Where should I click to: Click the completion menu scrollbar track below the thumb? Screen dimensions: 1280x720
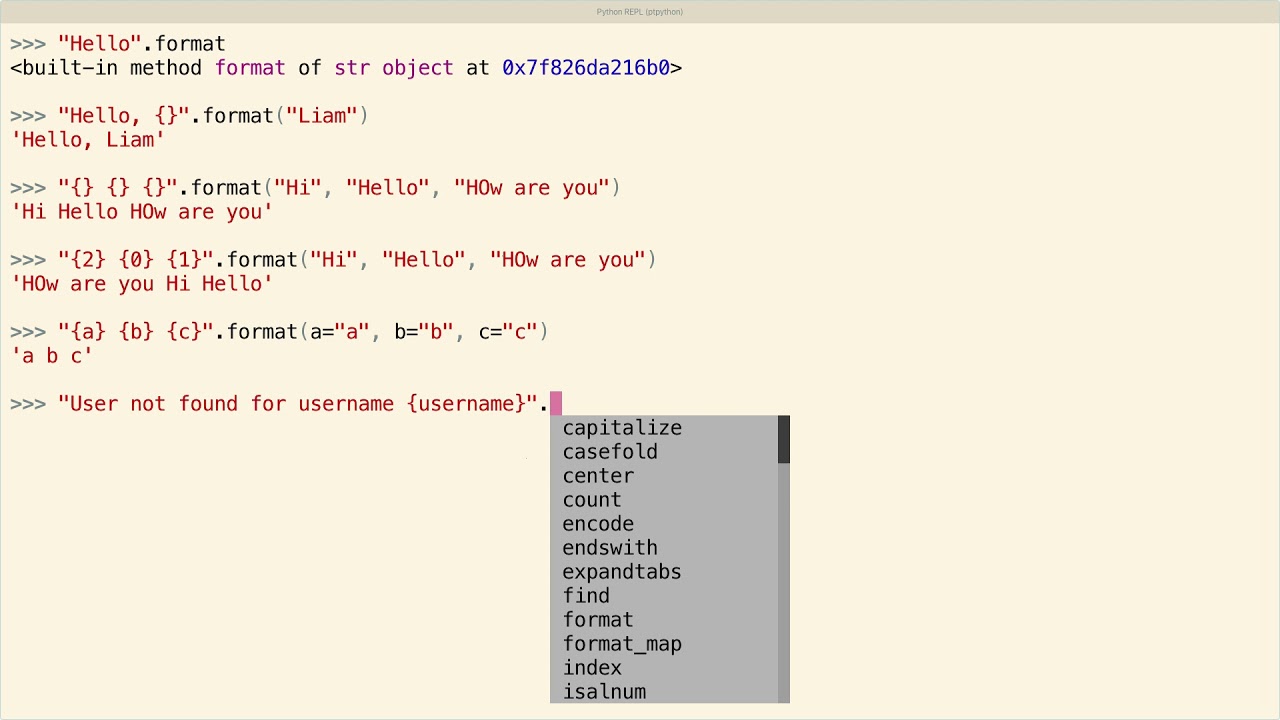coord(784,580)
